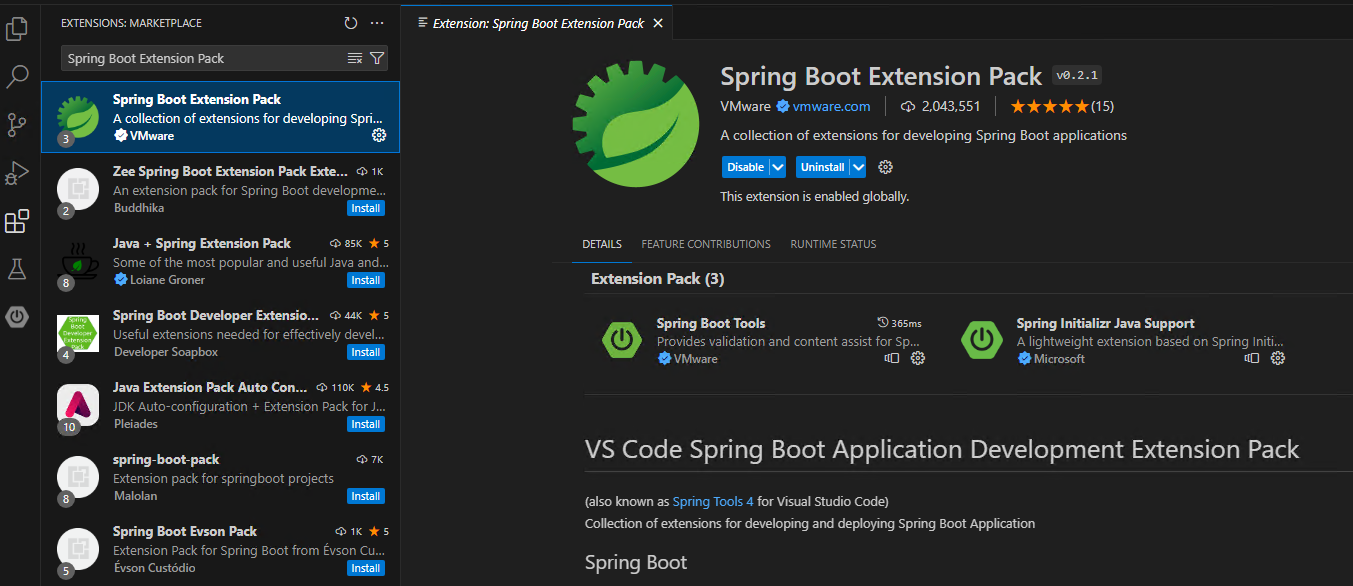This screenshot has height=586, width=1353.
Task: Install the Java + Spring Extension Pack
Action: pyautogui.click(x=366, y=280)
